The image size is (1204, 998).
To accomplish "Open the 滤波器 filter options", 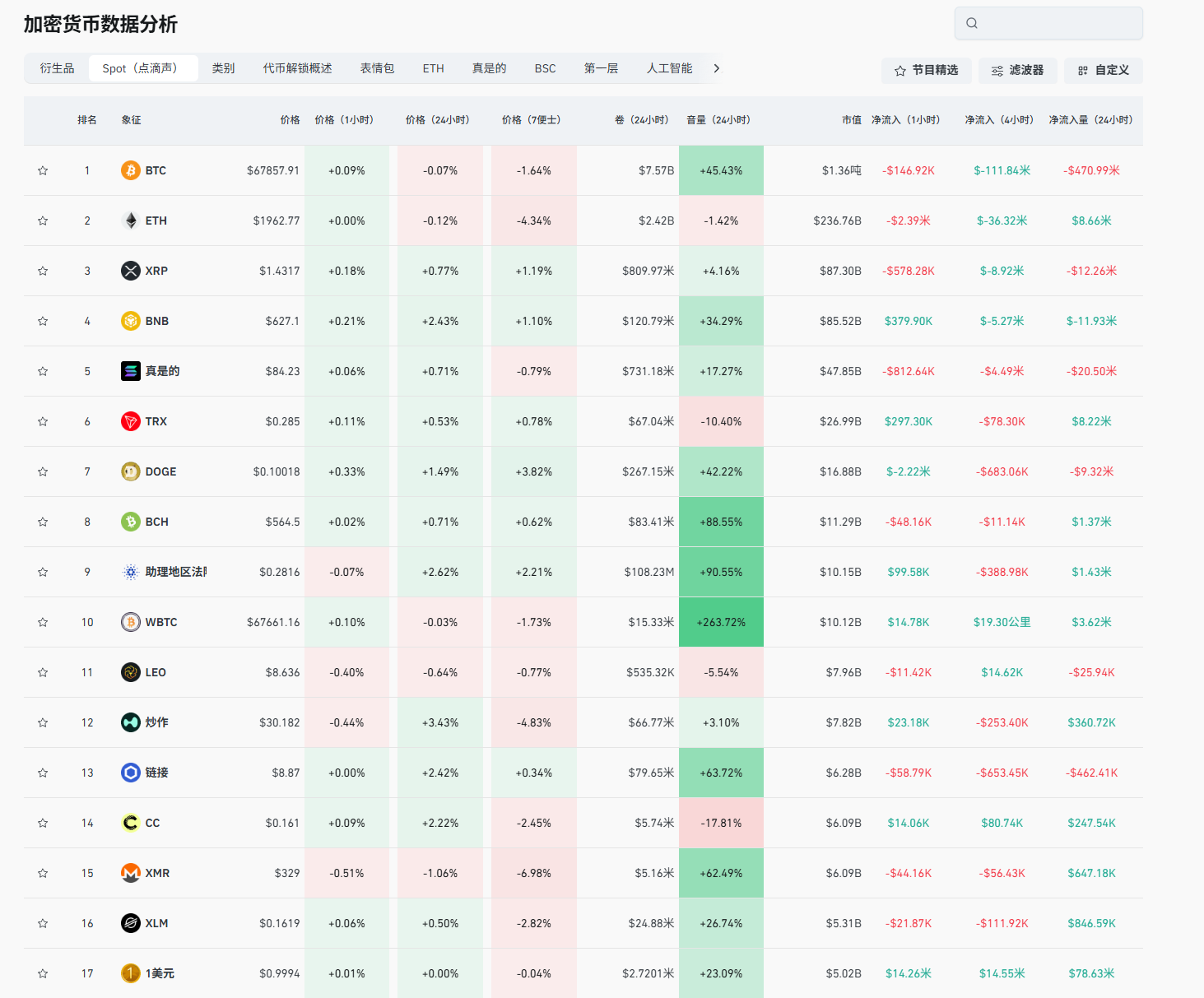I will click(1017, 71).
